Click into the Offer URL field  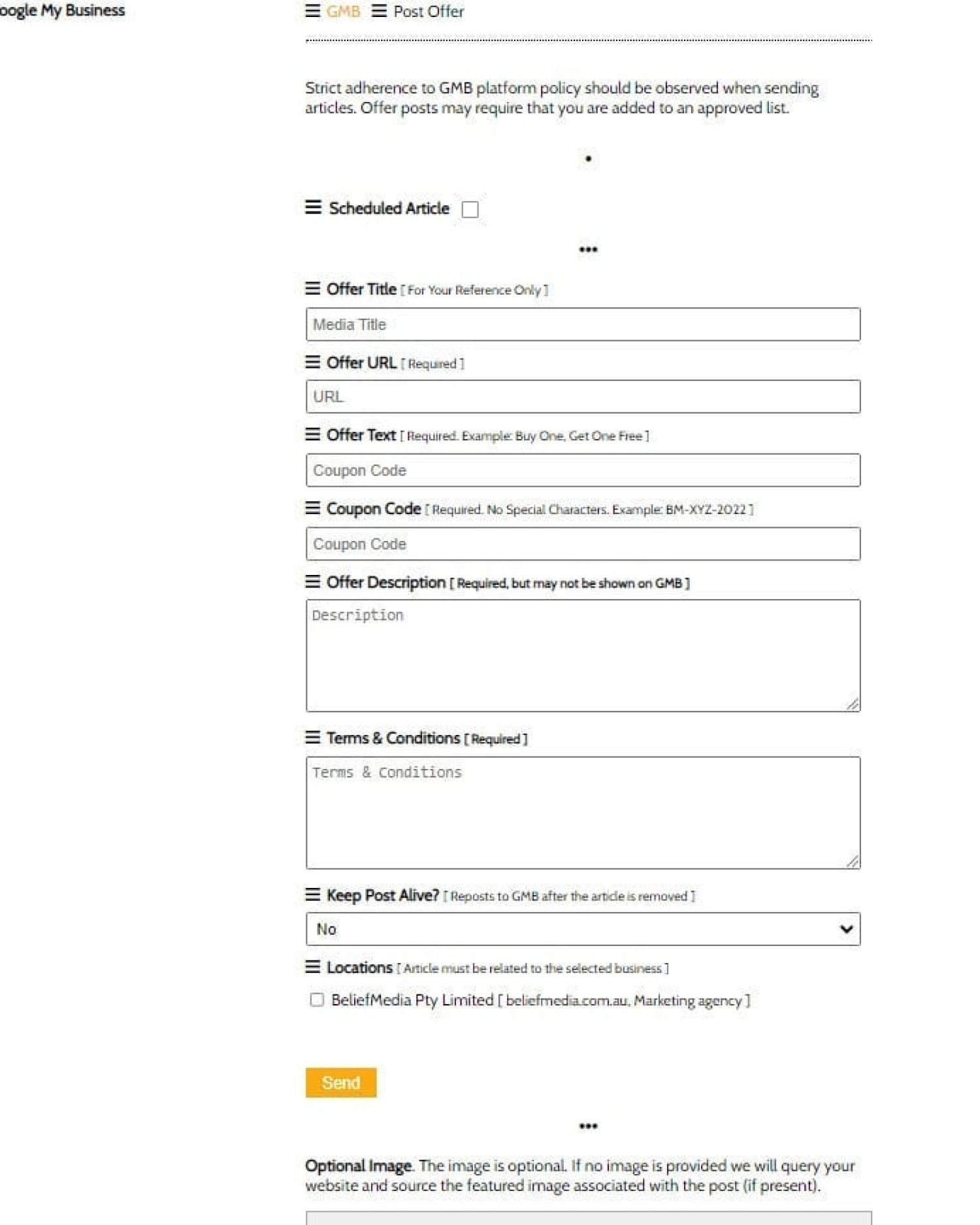583,397
